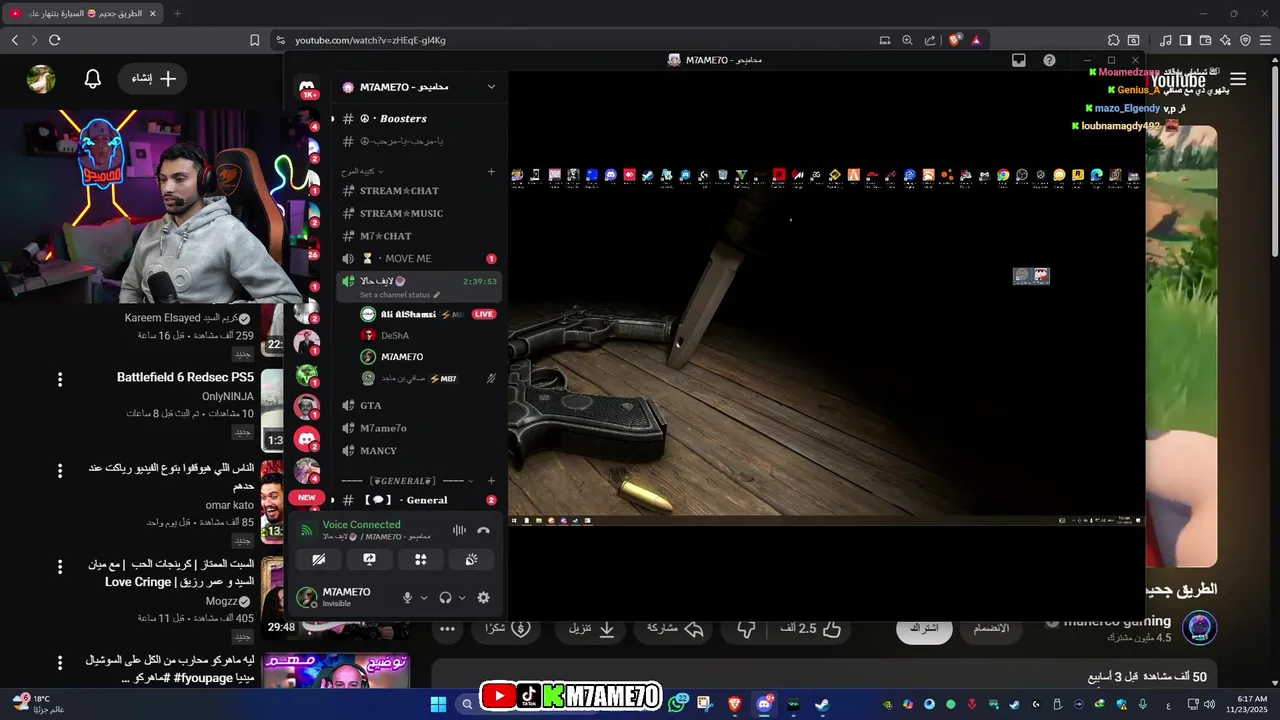Turn on camera in Discord voice panel
This screenshot has height=720, width=1280.
point(318,560)
